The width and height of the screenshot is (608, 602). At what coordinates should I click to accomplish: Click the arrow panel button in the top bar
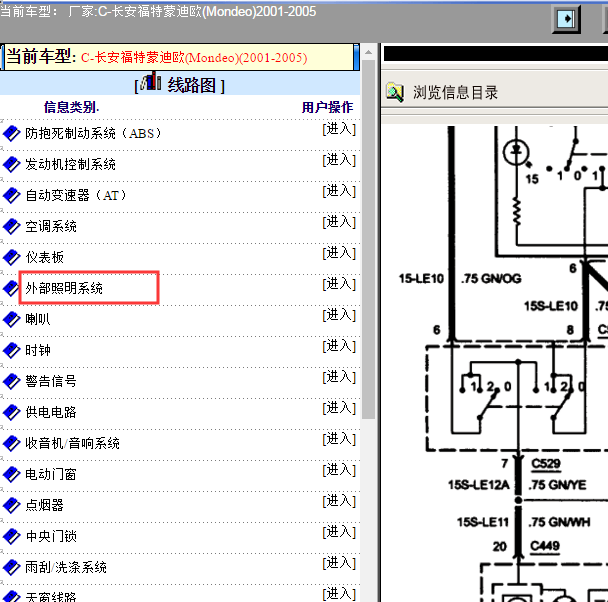(566, 19)
